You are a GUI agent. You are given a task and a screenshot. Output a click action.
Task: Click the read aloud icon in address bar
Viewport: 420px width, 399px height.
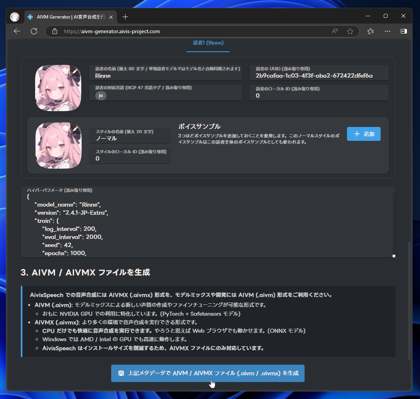click(x=335, y=31)
